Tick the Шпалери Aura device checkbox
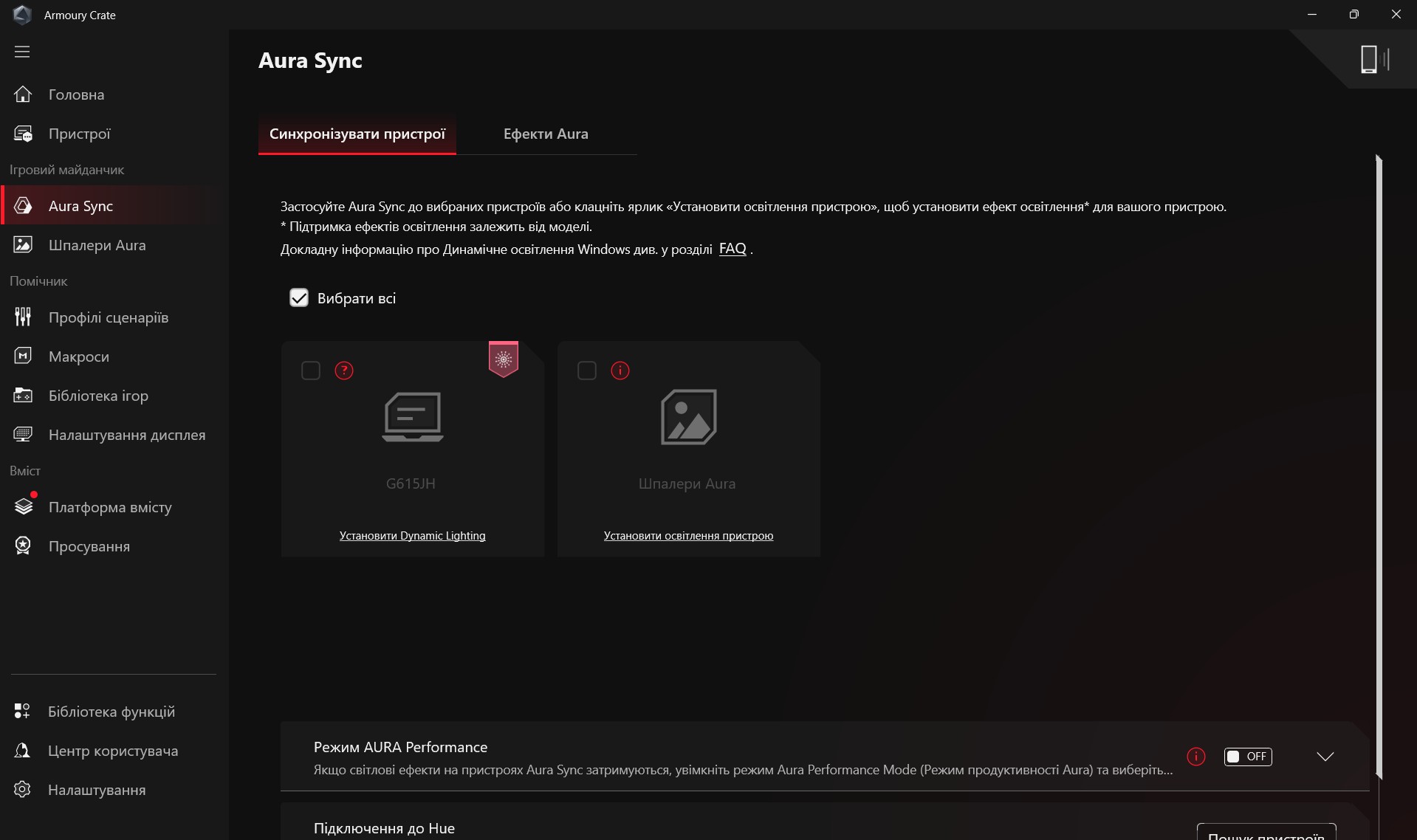1417x840 pixels. [587, 371]
